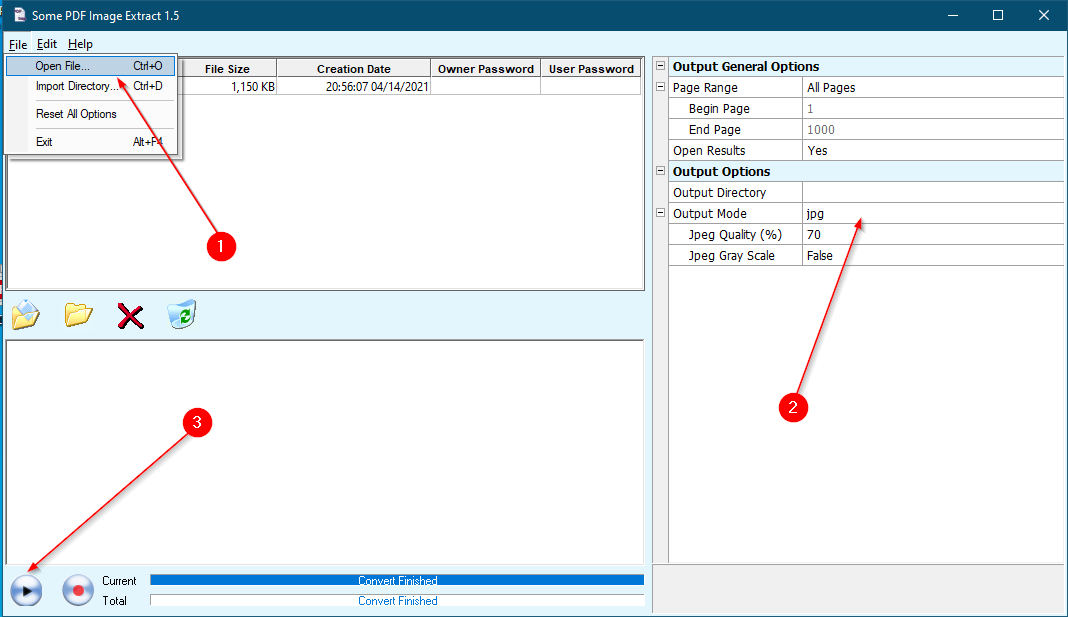Click the Begin Page value 1
Image resolution: width=1068 pixels, height=617 pixels.
pos(933,109)
